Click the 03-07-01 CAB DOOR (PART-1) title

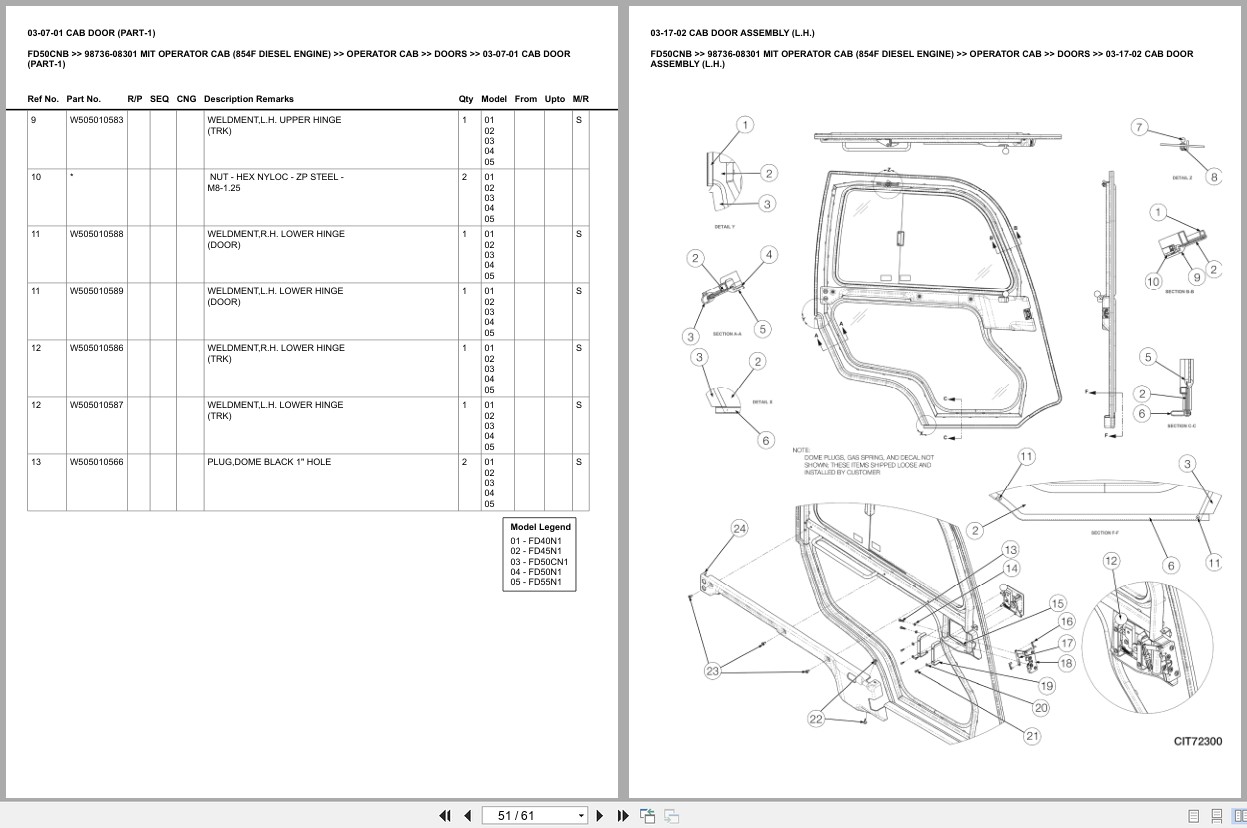pos(91,33)
